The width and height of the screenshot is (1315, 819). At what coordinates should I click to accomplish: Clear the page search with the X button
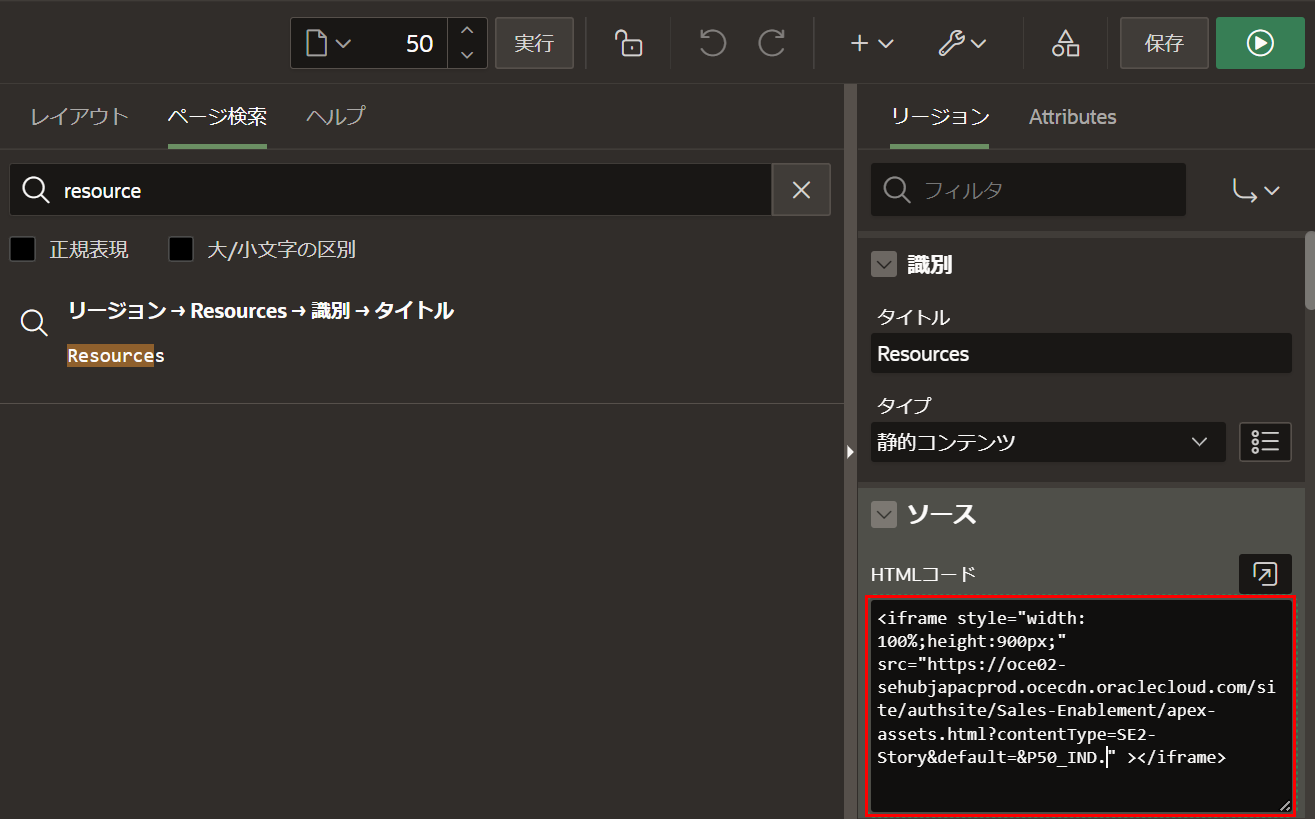[x=801, y=190]
